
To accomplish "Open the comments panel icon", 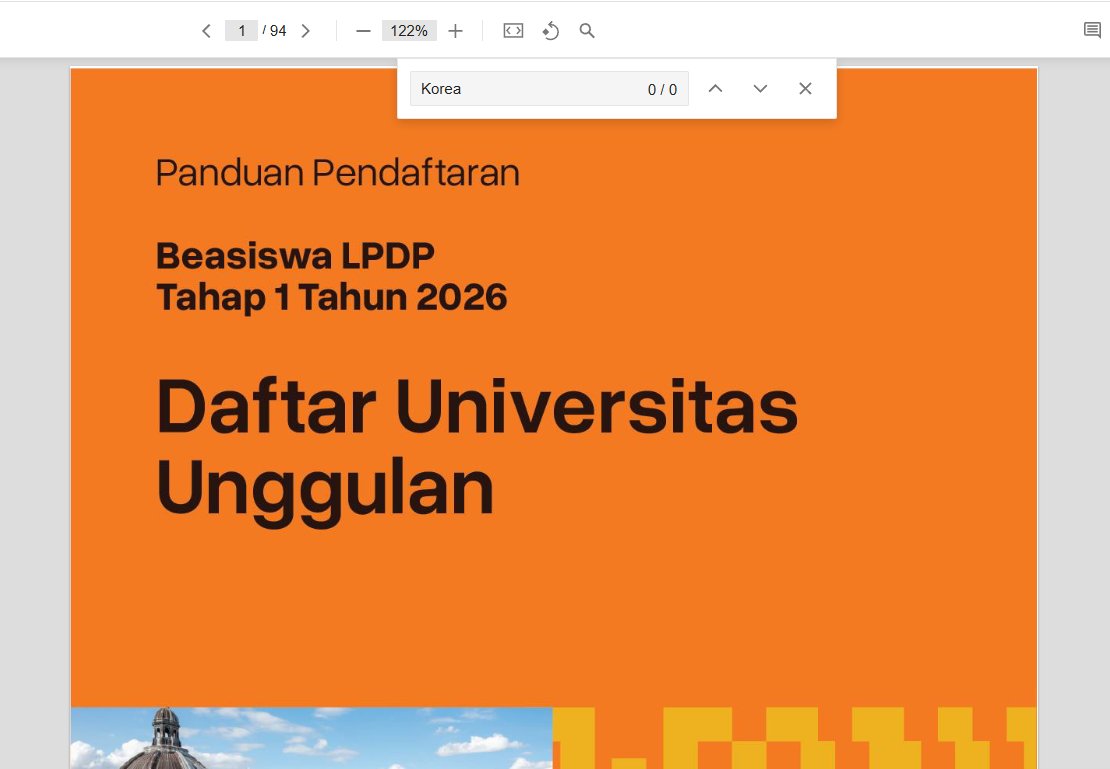I will (x=1092, y=30).
